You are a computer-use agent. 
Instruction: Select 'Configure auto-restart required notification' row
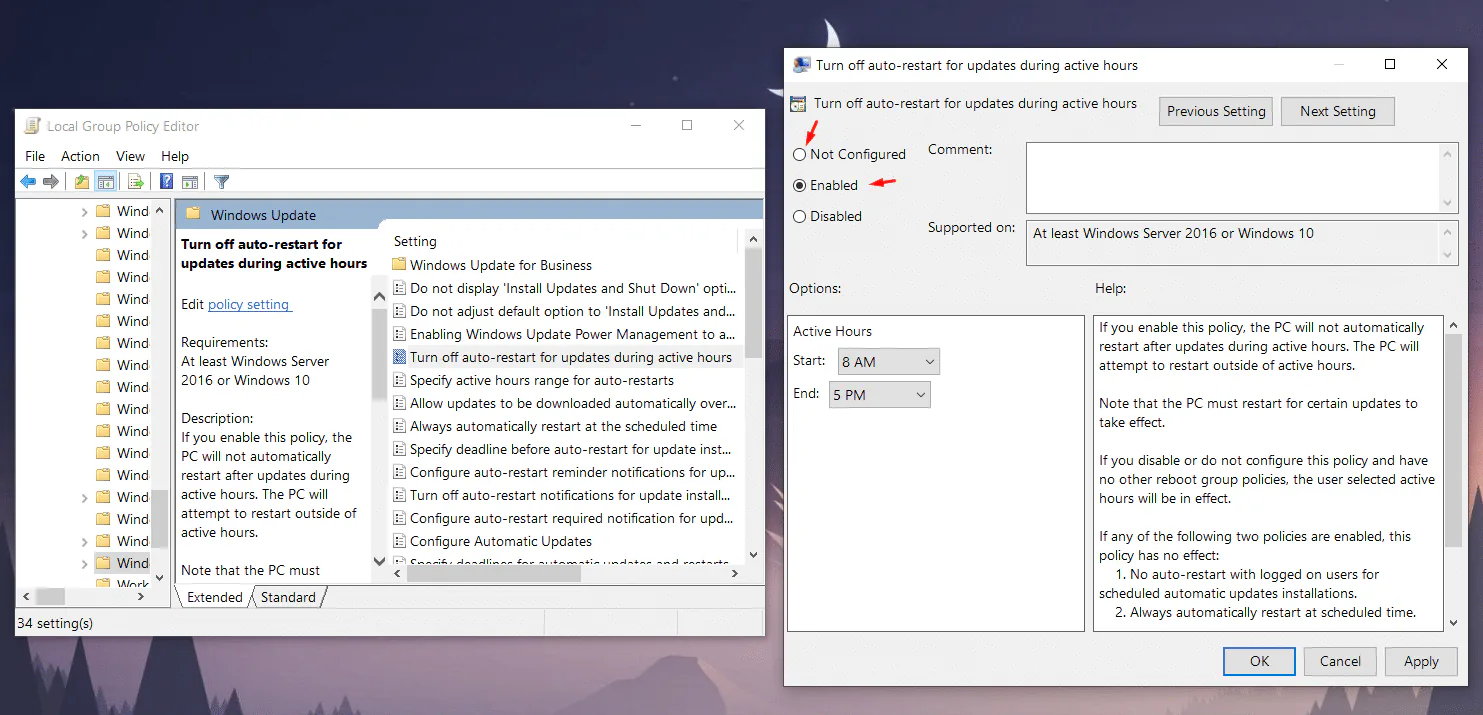point(573,518)
